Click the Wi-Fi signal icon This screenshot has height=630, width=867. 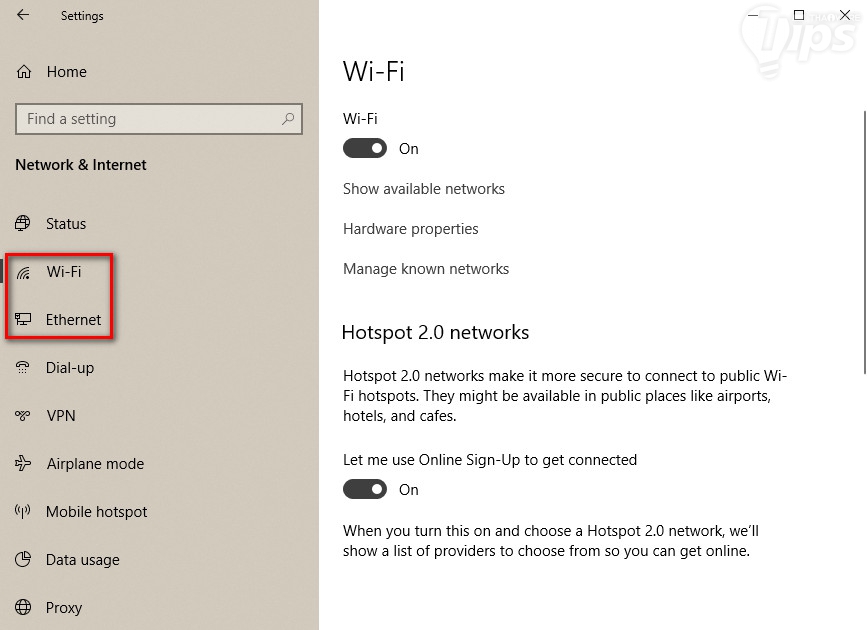(24, 272)
